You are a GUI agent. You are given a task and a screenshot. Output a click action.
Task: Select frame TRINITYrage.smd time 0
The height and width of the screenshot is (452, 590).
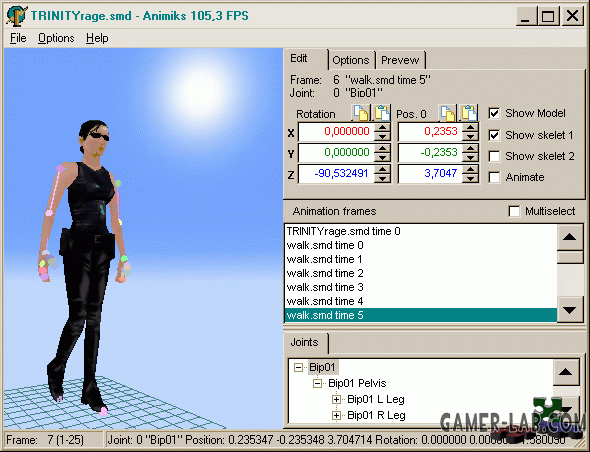tap(421, 231)
